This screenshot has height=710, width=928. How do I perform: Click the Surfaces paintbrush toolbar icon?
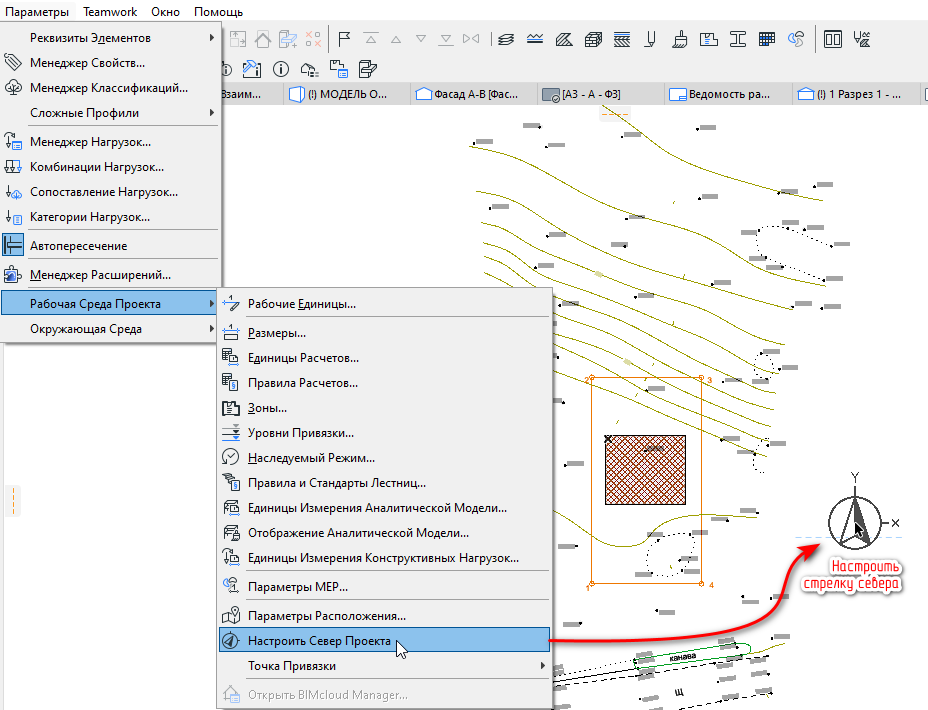(679, 40)
